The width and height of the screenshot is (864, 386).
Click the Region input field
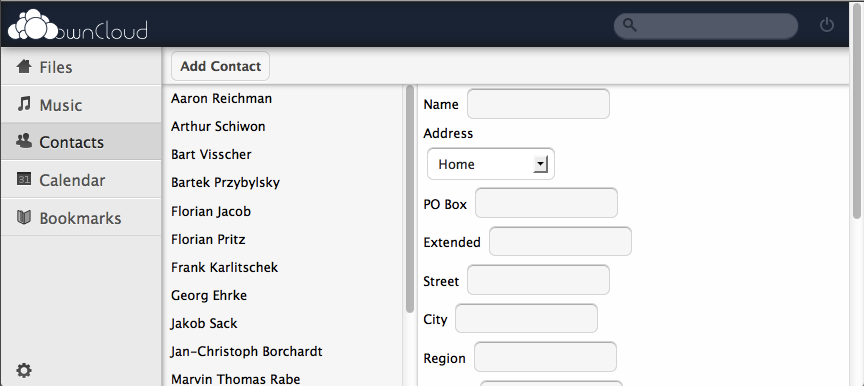[546, 357]
